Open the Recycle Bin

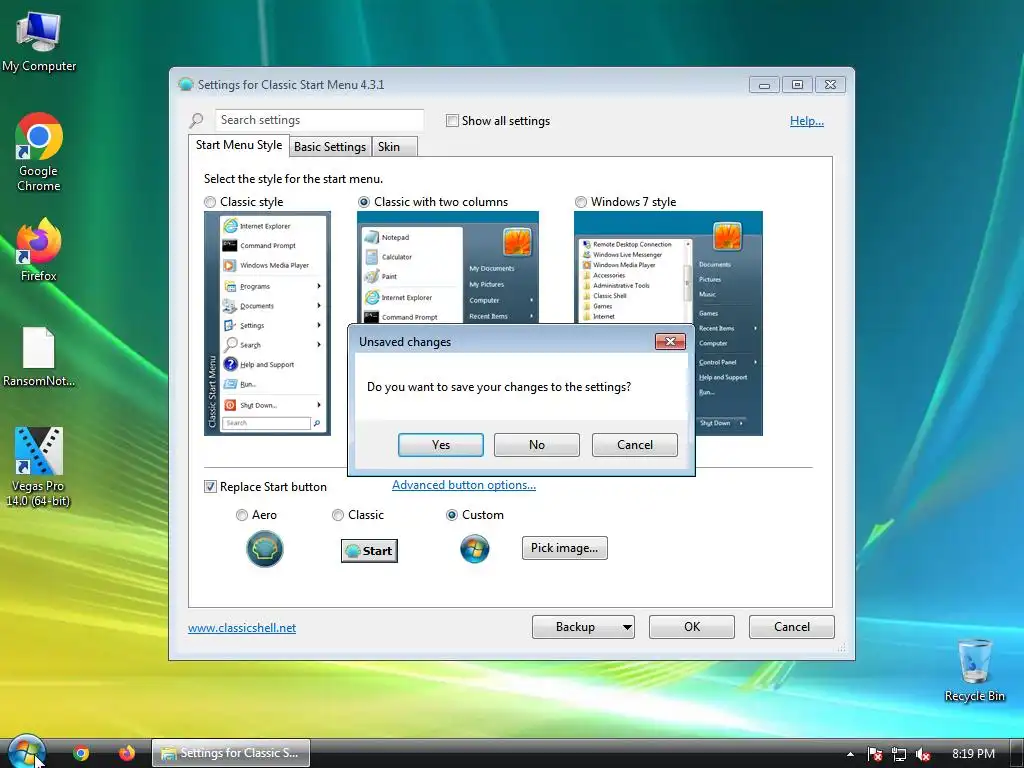click(974, 670)
